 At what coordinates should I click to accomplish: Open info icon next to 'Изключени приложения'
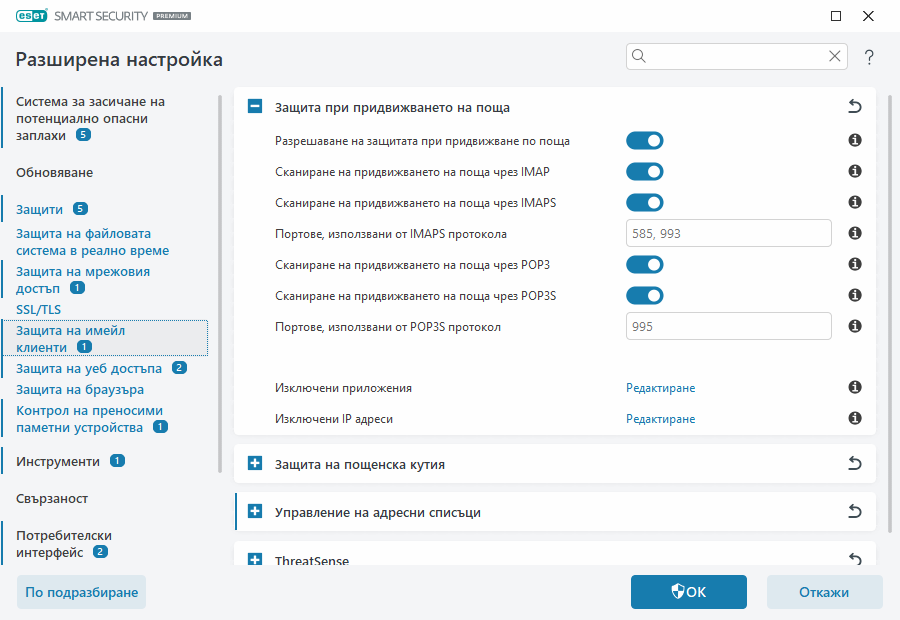pos(855,388)
